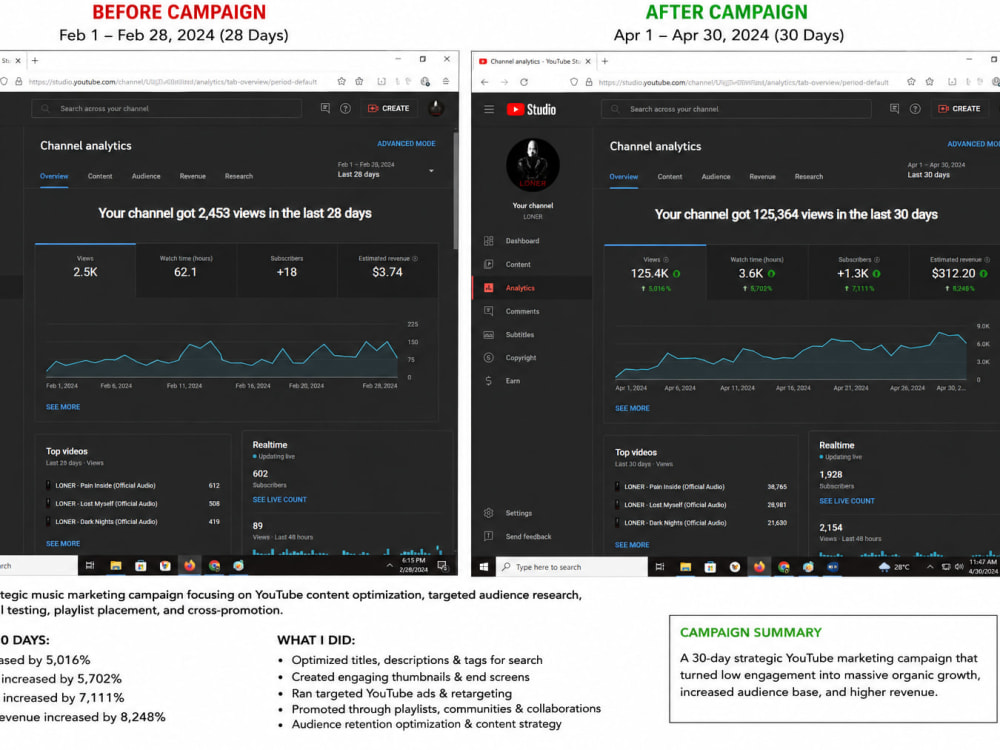Switch to Content tab in the After window
Image resolution: width=1000 pixels, height=750 pixels.
click(670, 177)
